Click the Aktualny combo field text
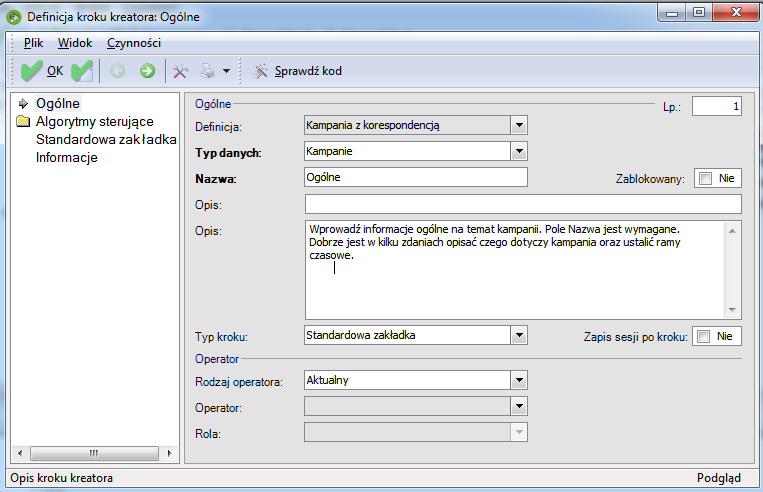The width and height of the screenshot is (763, 492). coord(327,380)
